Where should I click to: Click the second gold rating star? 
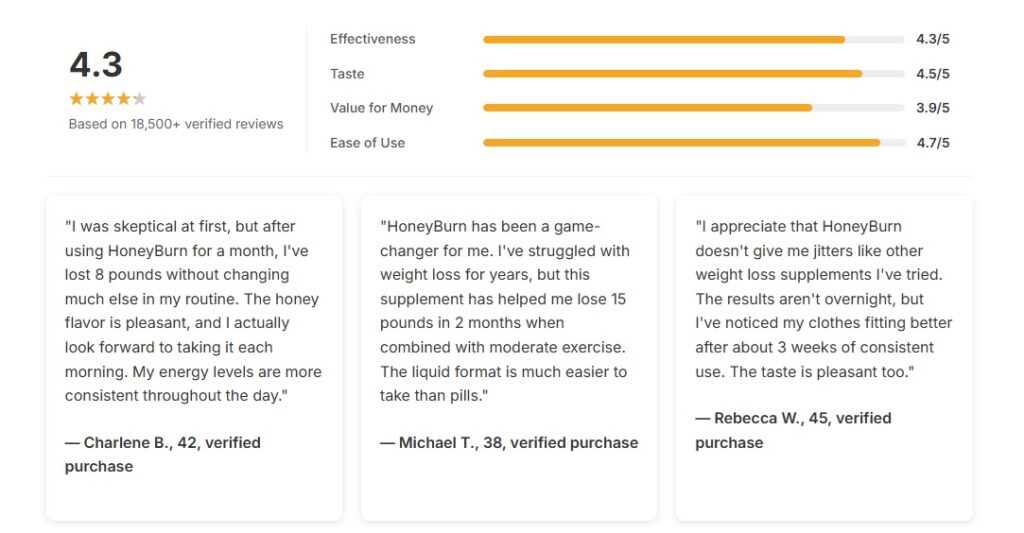[x=92, y=99]
